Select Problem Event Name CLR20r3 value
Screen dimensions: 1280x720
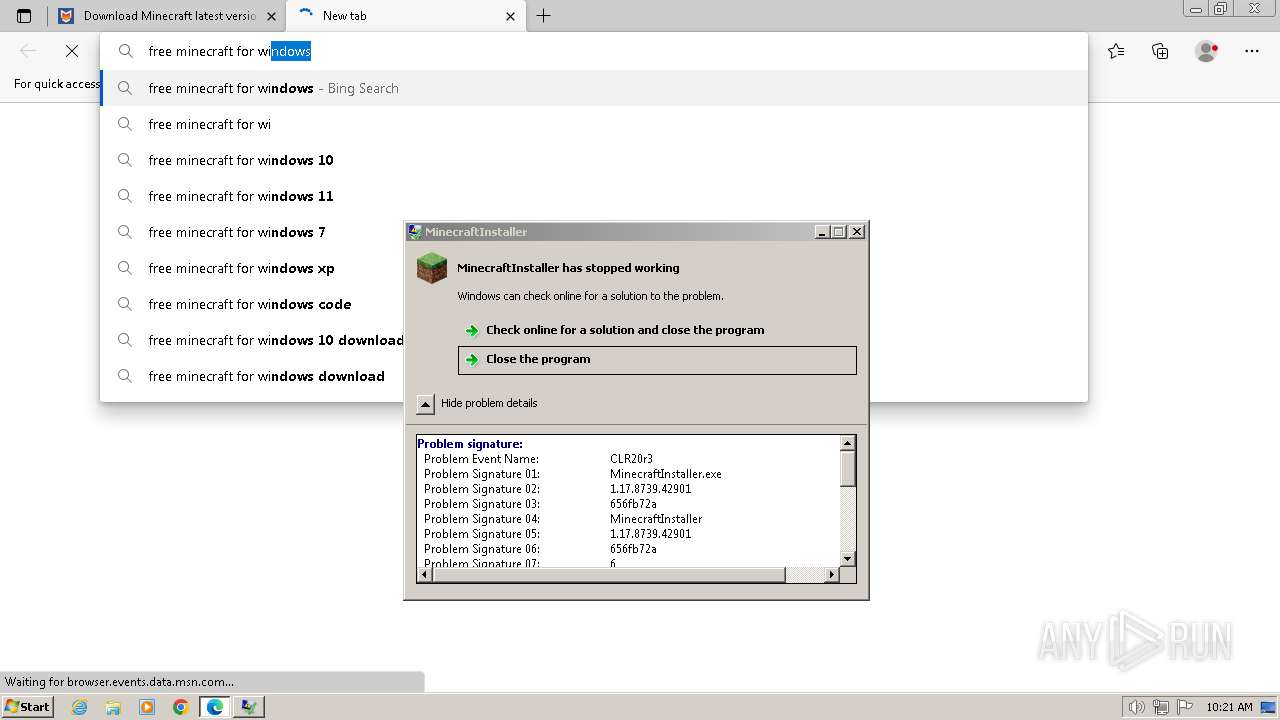(x=631, y=459)
